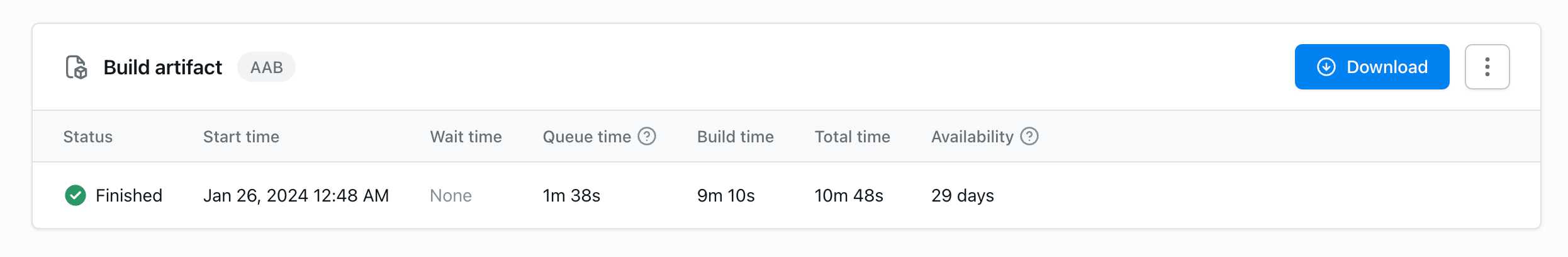1568x257 pixels.
Task: Click the AAB badge
Action: point(266,67)
